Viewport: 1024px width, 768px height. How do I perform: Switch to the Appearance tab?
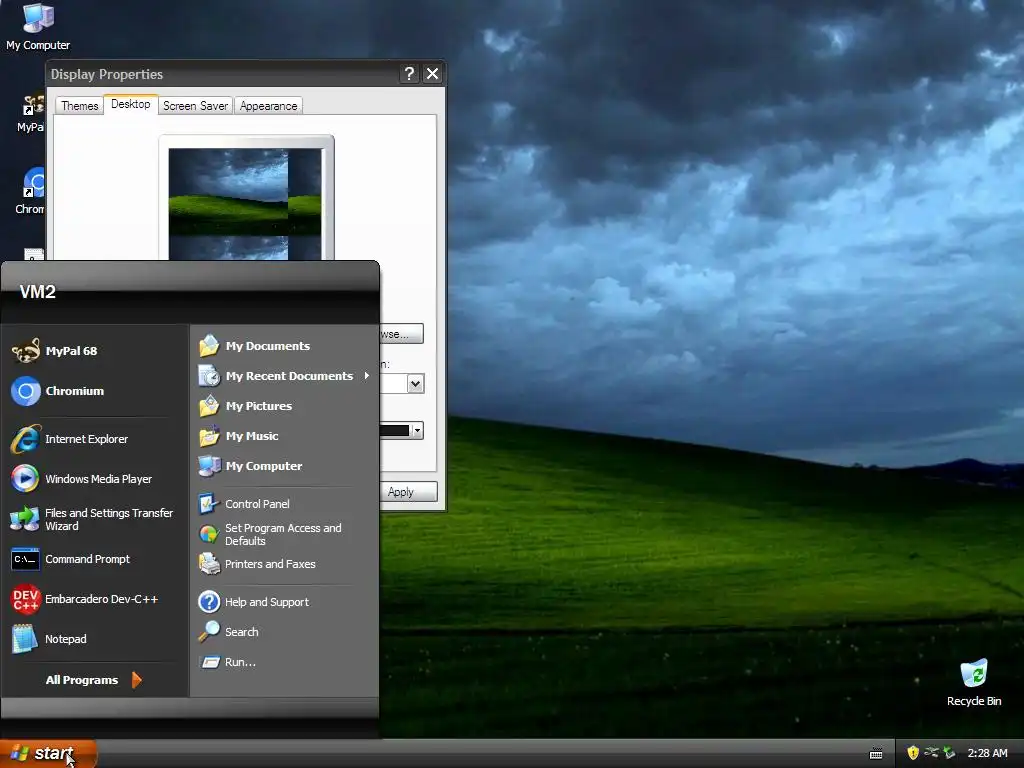[x=268, y=106]
